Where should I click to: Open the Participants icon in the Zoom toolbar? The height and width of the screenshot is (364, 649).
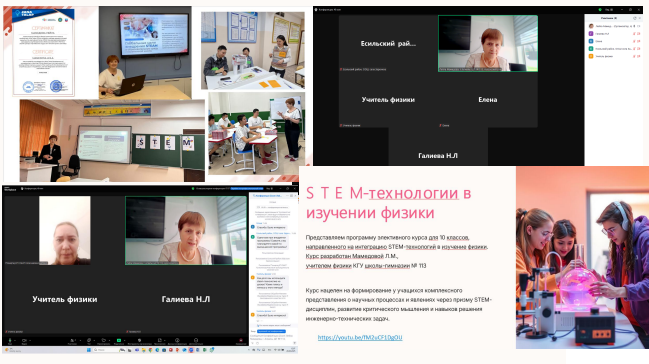click(x=72, y=340)
